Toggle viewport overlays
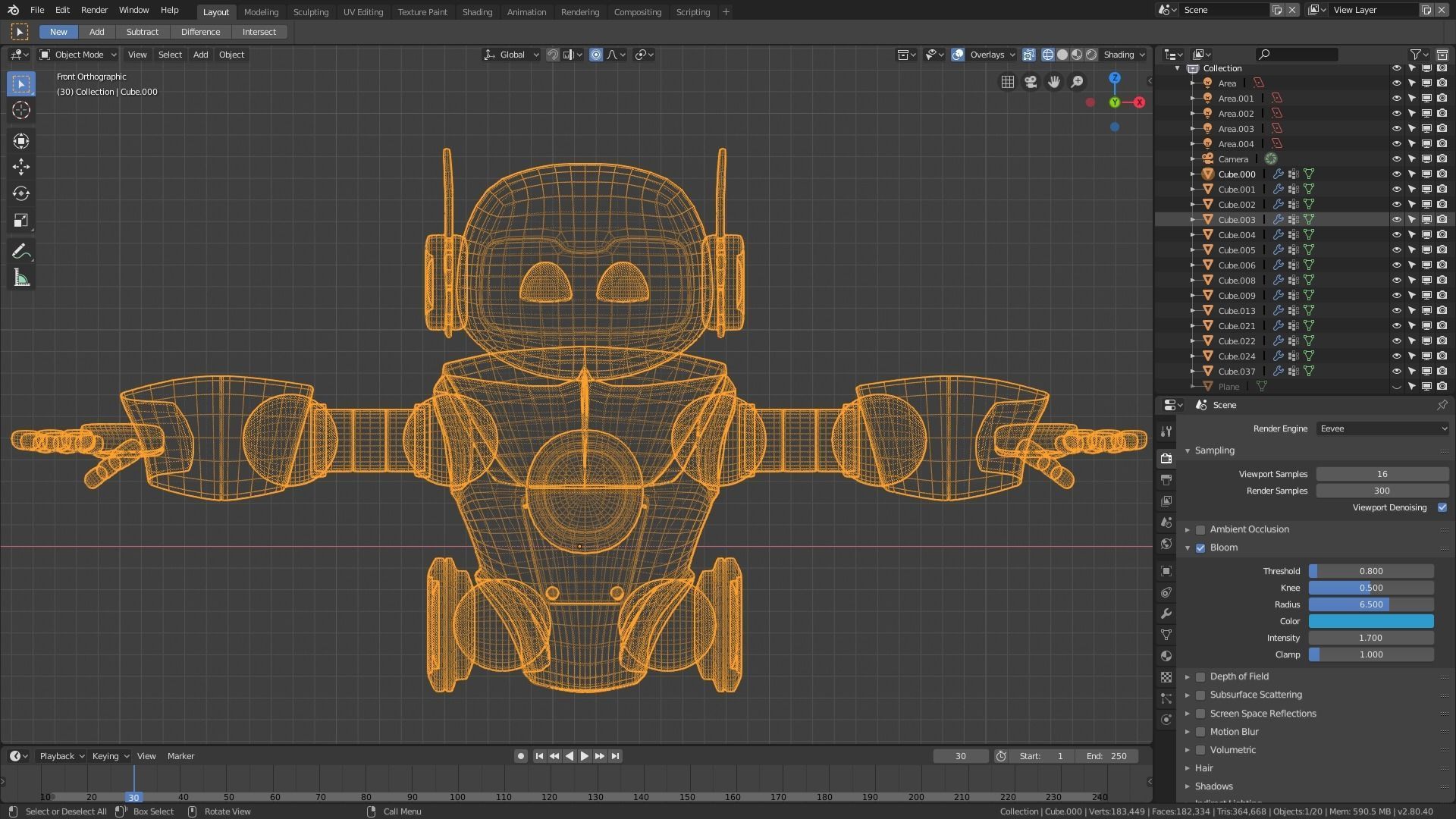This screenshot has height=819, width=1456. coord(958,55)
